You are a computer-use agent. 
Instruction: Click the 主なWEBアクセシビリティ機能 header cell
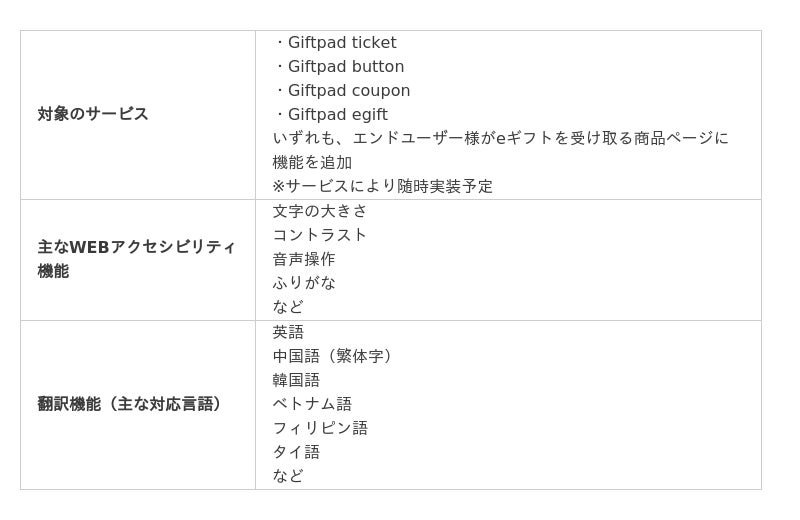136,259
